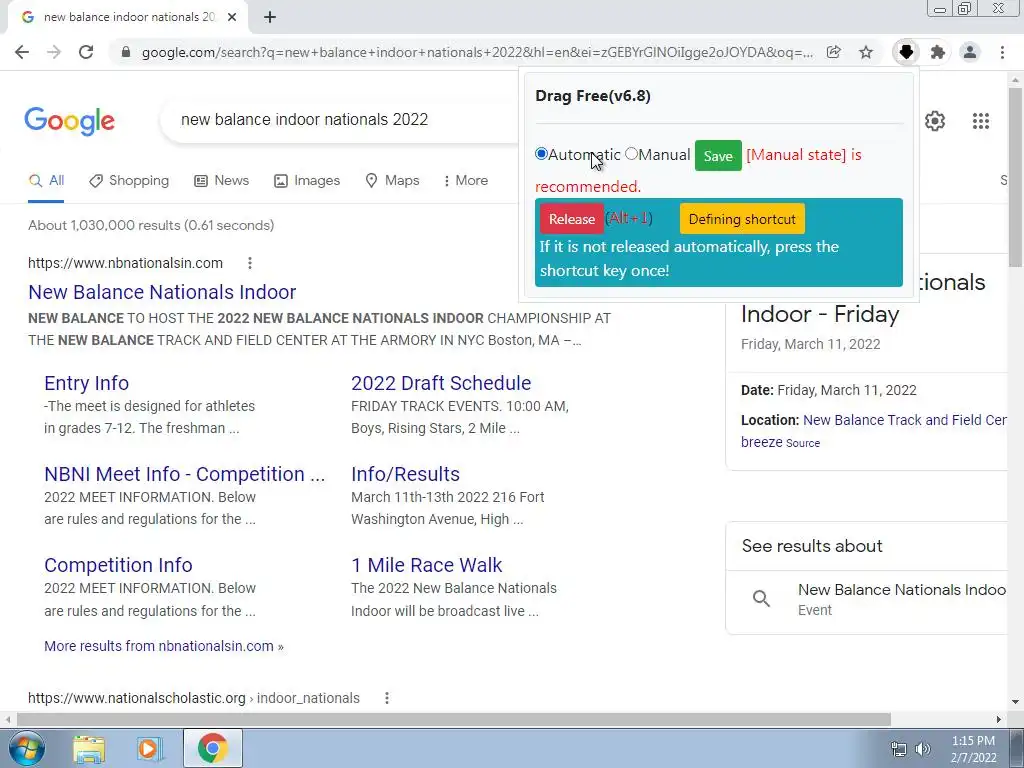The image size is (1024, 768).
Task: Switch to the Maps tab
Action: (392, 181)
